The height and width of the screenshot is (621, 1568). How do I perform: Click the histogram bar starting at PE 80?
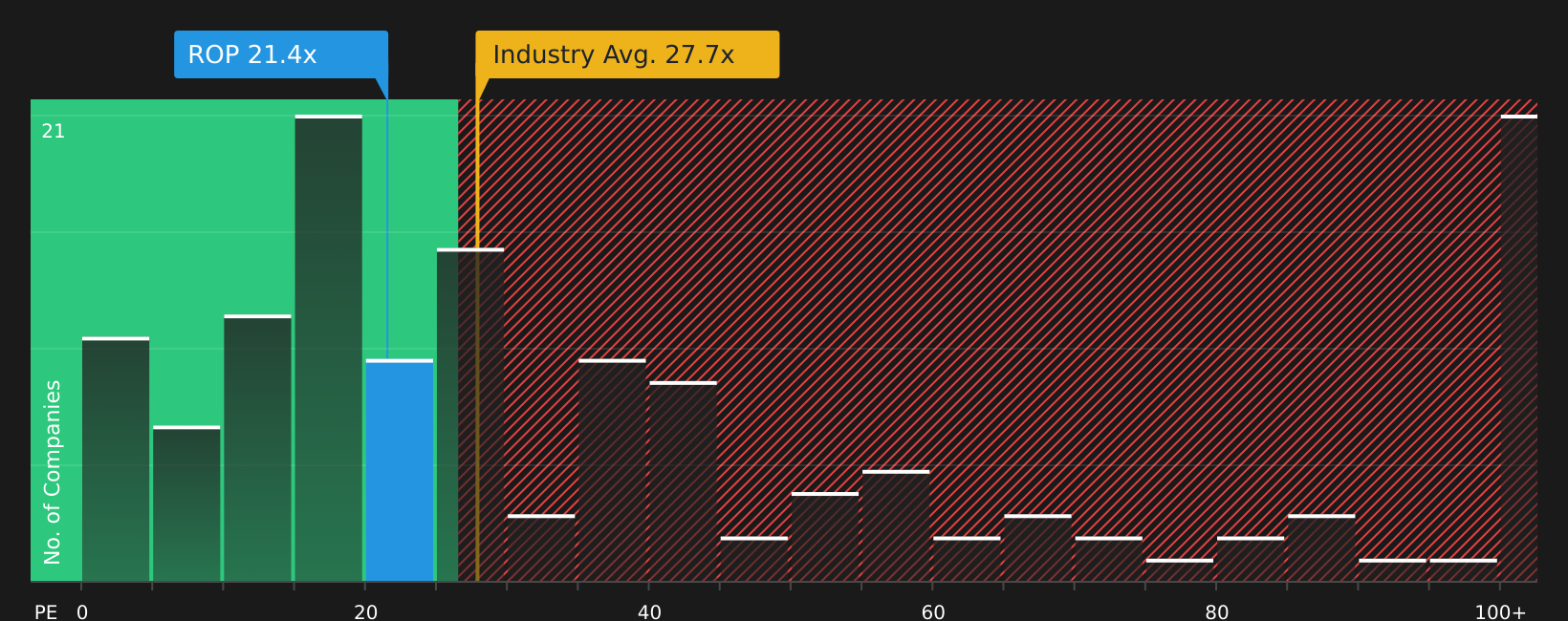click(x=1251, y=559)
